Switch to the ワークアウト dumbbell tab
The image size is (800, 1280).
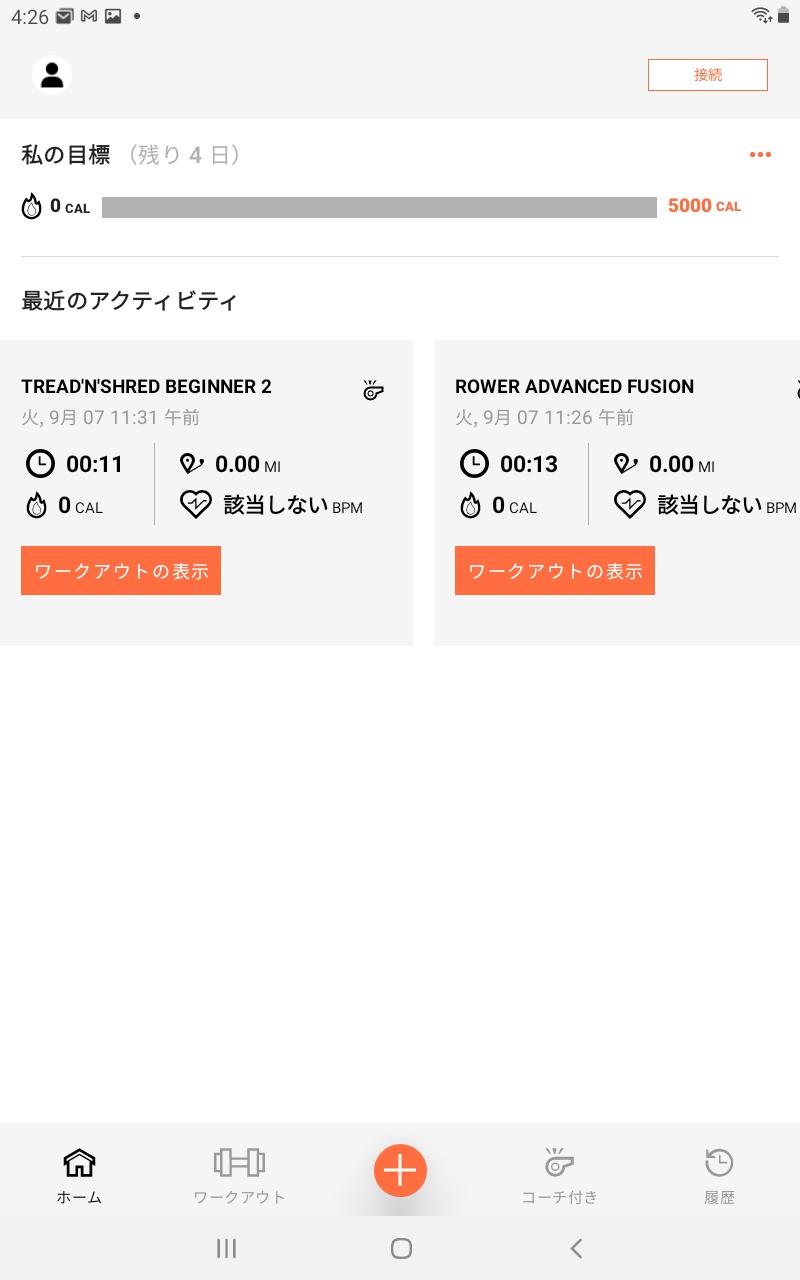(x=239, y=1175)
